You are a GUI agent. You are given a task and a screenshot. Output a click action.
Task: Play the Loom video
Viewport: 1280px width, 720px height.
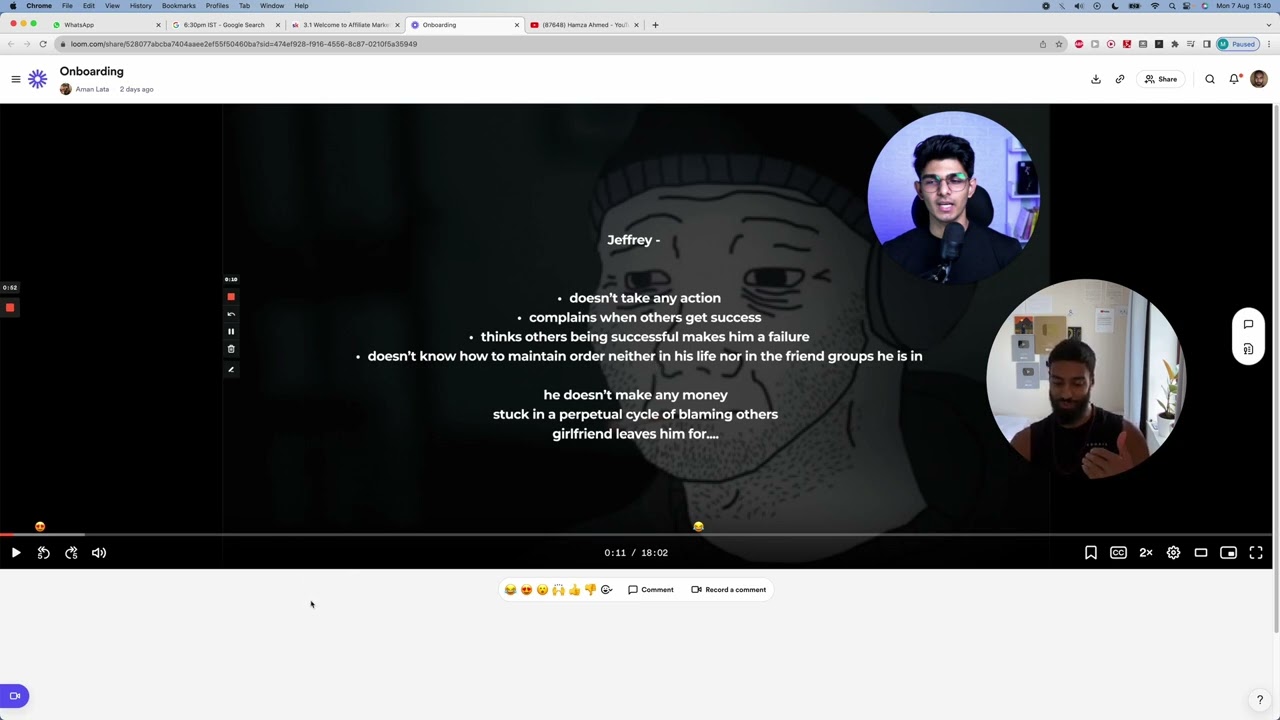(x=16, y=553)
